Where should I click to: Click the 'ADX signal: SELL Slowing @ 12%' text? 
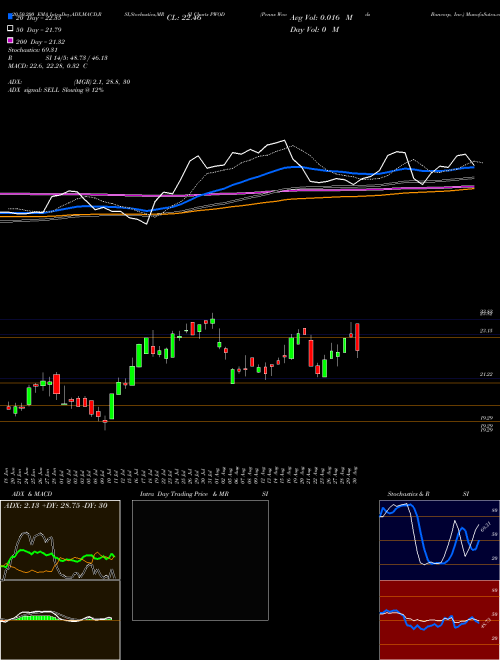click(x=56, y=90)
